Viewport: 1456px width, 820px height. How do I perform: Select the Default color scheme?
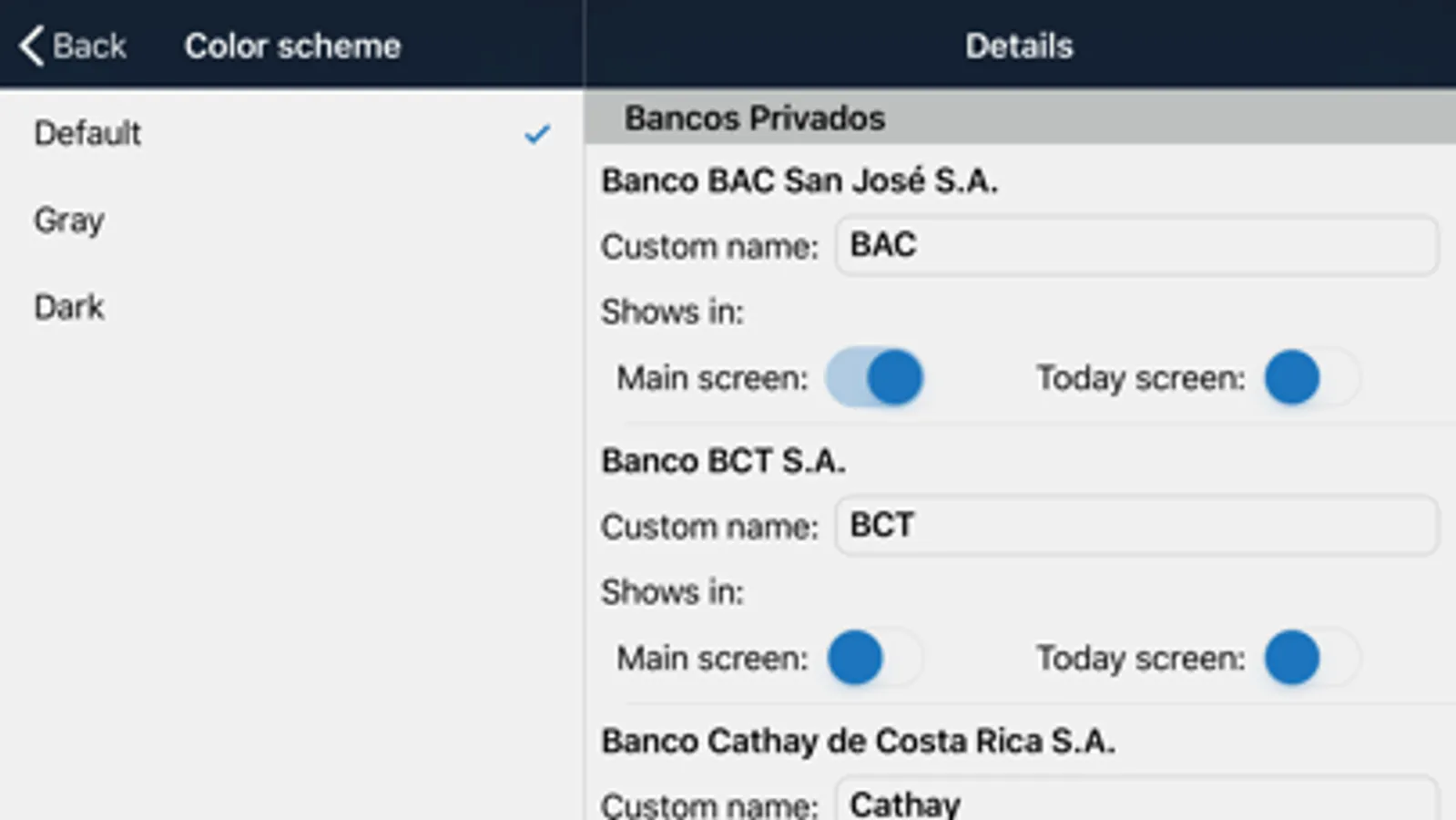(88, 134)
